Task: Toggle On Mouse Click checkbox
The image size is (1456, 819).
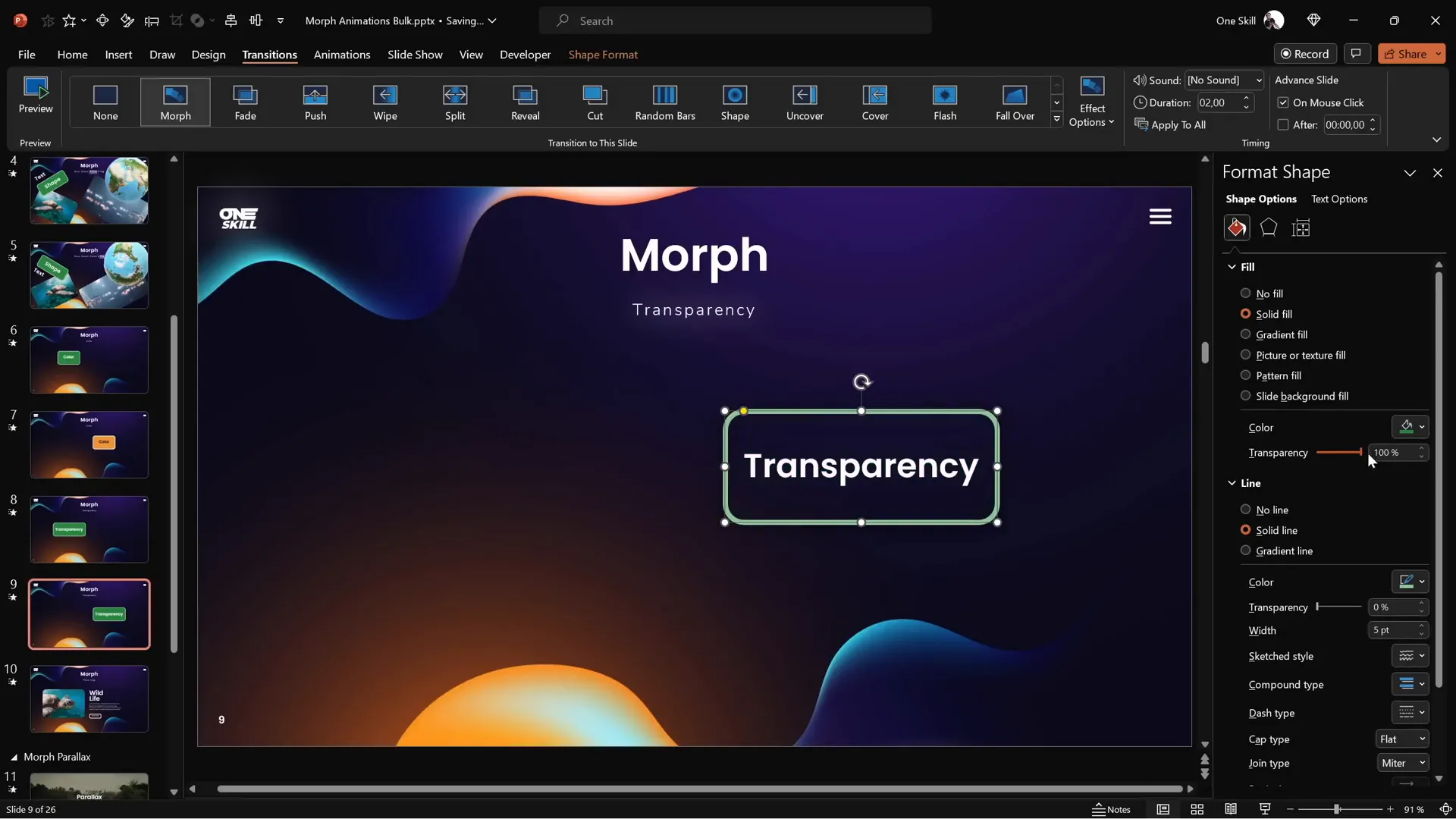Action: point(1283,102)
